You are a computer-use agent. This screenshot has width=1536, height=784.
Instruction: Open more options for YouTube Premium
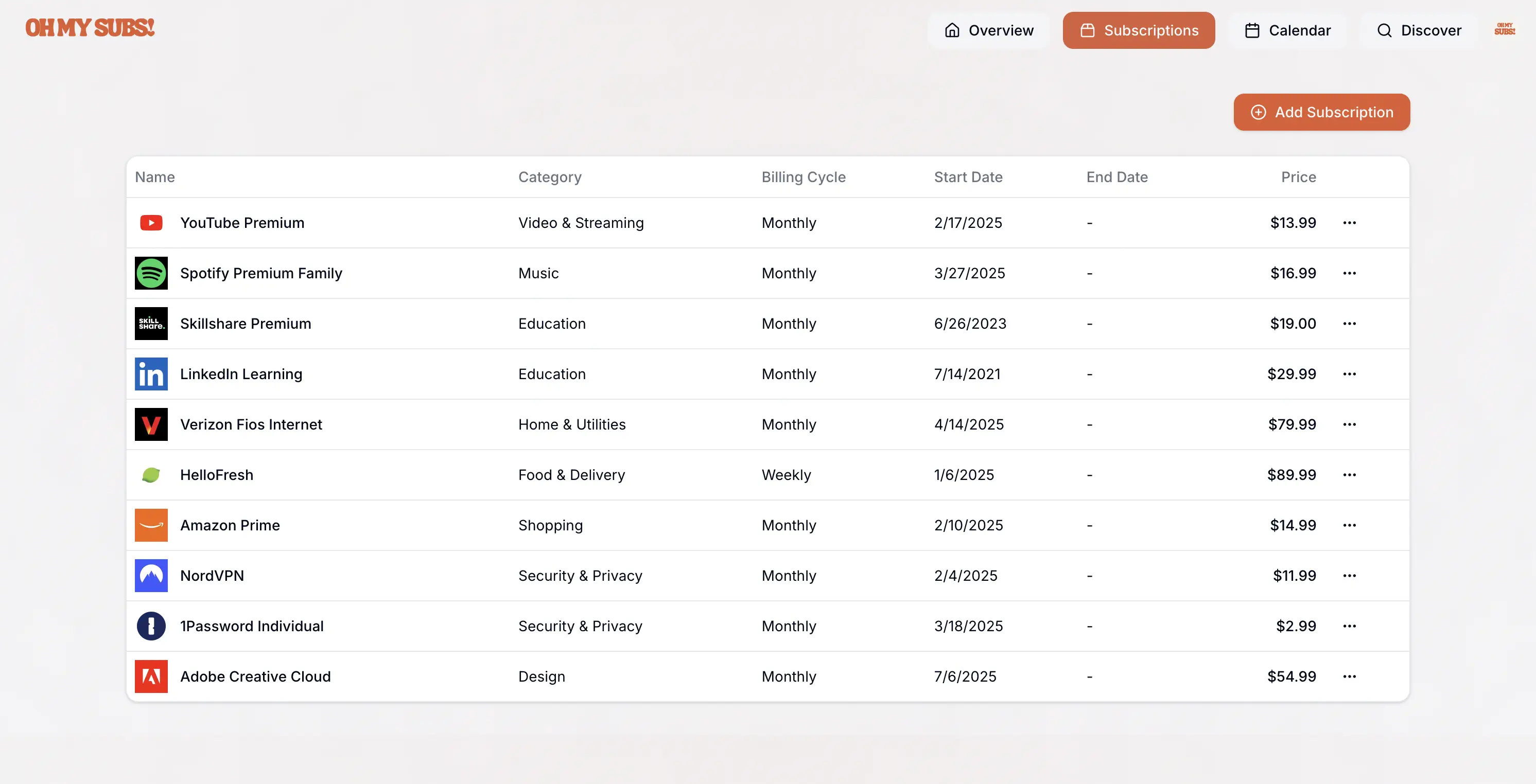(1349, 223)
